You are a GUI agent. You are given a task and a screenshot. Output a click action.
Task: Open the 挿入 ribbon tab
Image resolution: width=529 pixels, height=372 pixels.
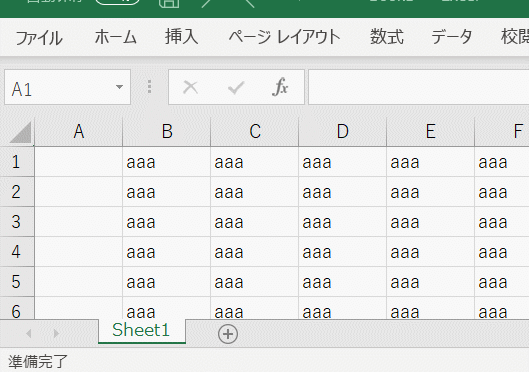182,37
